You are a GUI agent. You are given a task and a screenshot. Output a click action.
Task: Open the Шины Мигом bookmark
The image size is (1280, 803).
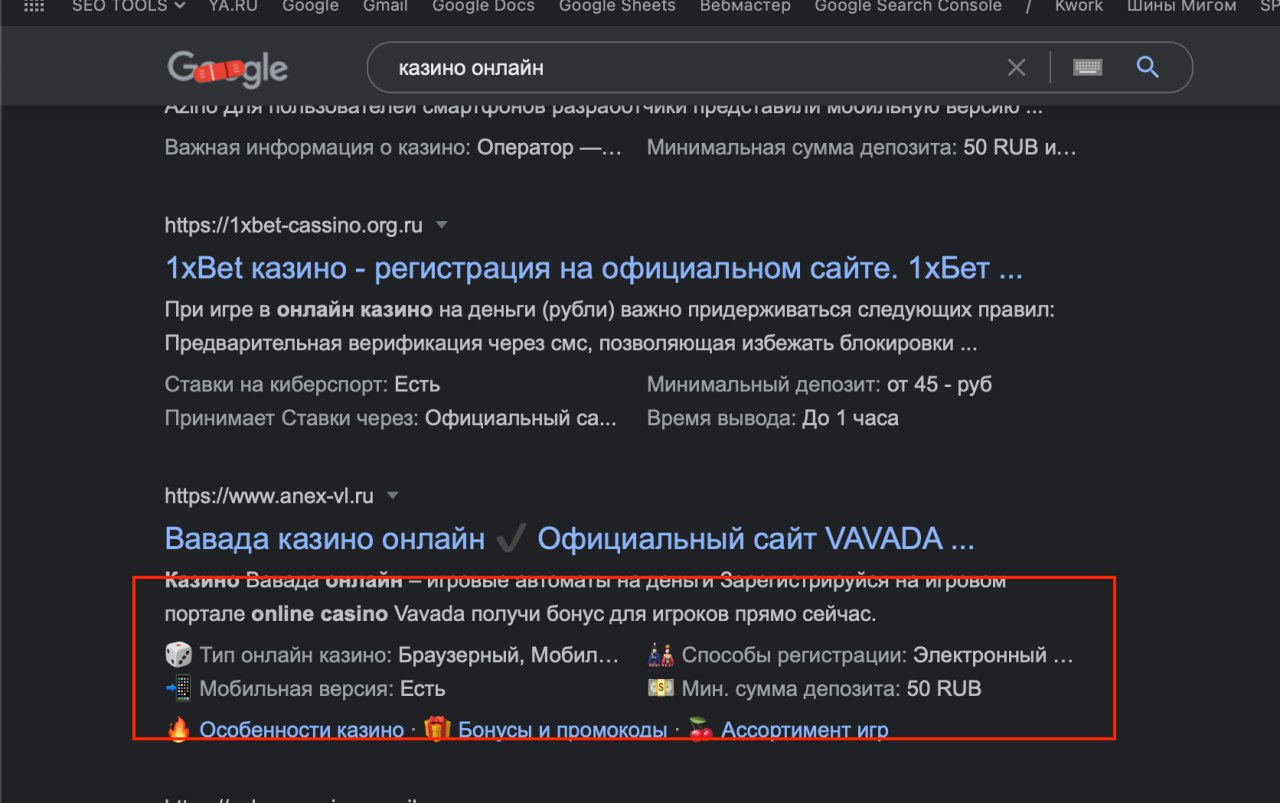[1181, 5]
